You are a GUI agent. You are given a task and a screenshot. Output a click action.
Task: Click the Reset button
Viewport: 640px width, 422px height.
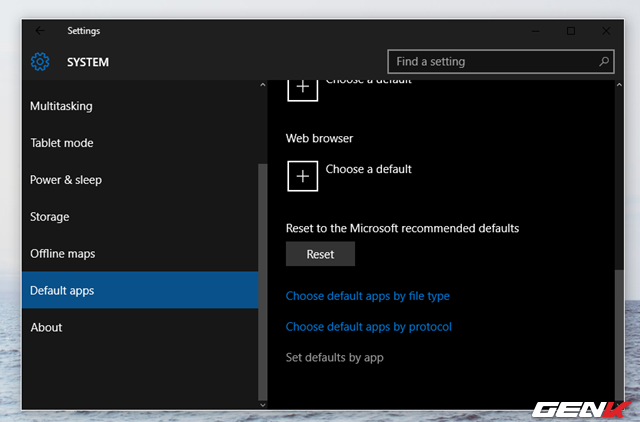(x=320, y=254)
